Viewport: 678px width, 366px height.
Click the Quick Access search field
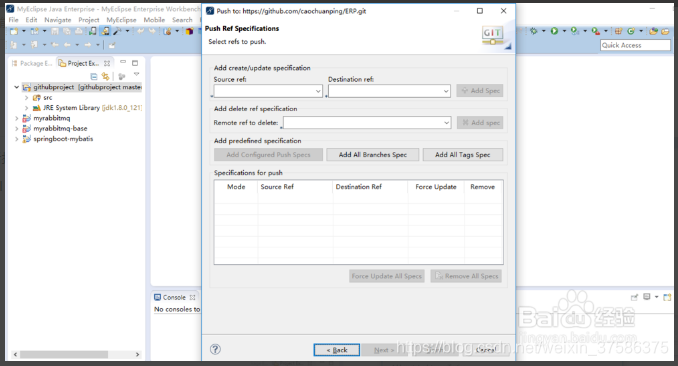pos(635,45)
